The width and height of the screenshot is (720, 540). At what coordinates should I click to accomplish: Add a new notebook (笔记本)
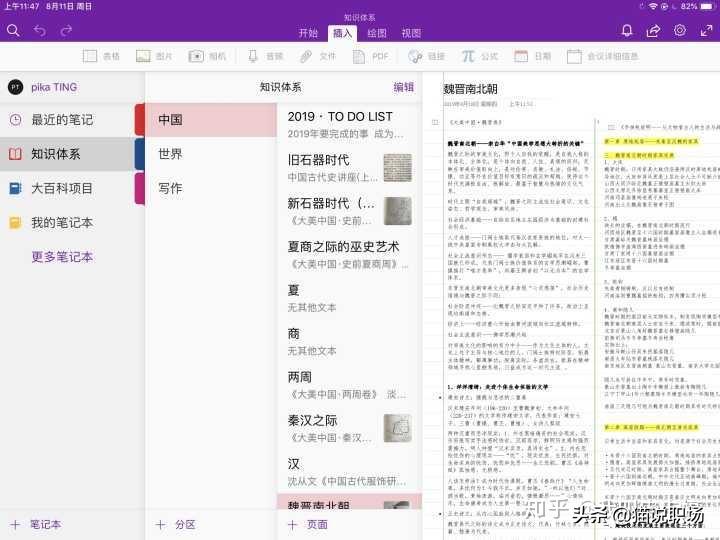36,524
